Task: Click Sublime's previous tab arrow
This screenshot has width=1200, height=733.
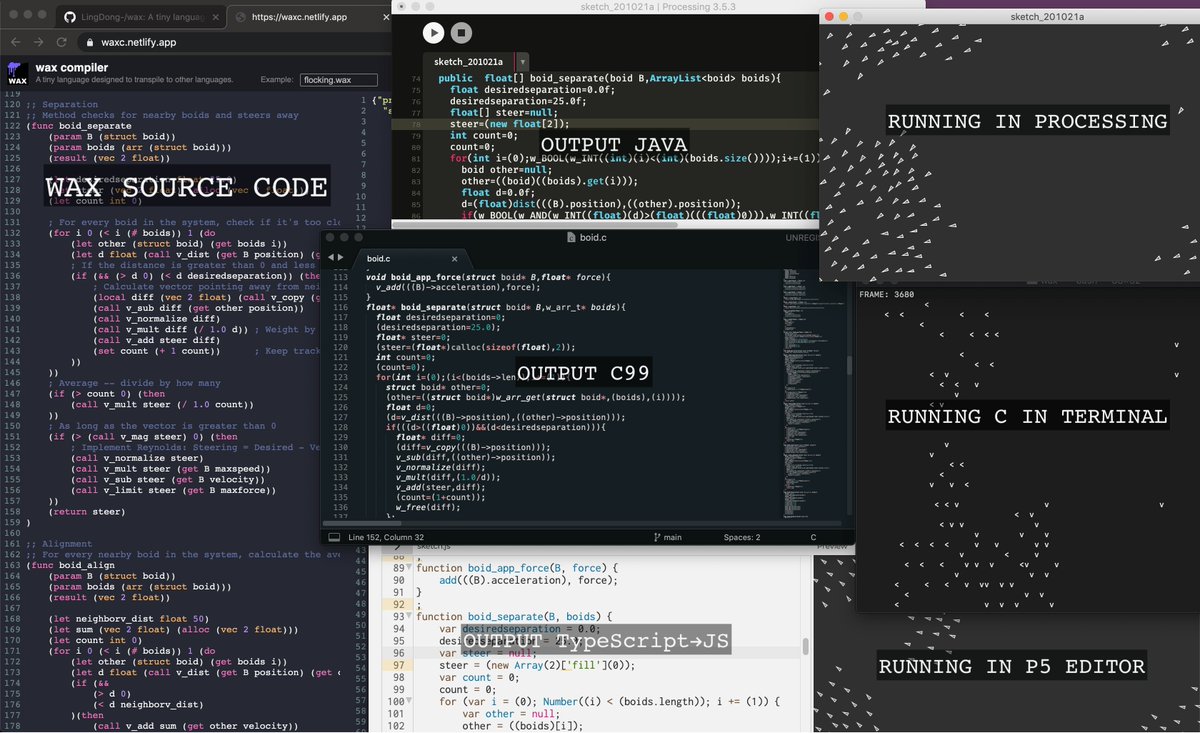Action: [x=332, y=258]
